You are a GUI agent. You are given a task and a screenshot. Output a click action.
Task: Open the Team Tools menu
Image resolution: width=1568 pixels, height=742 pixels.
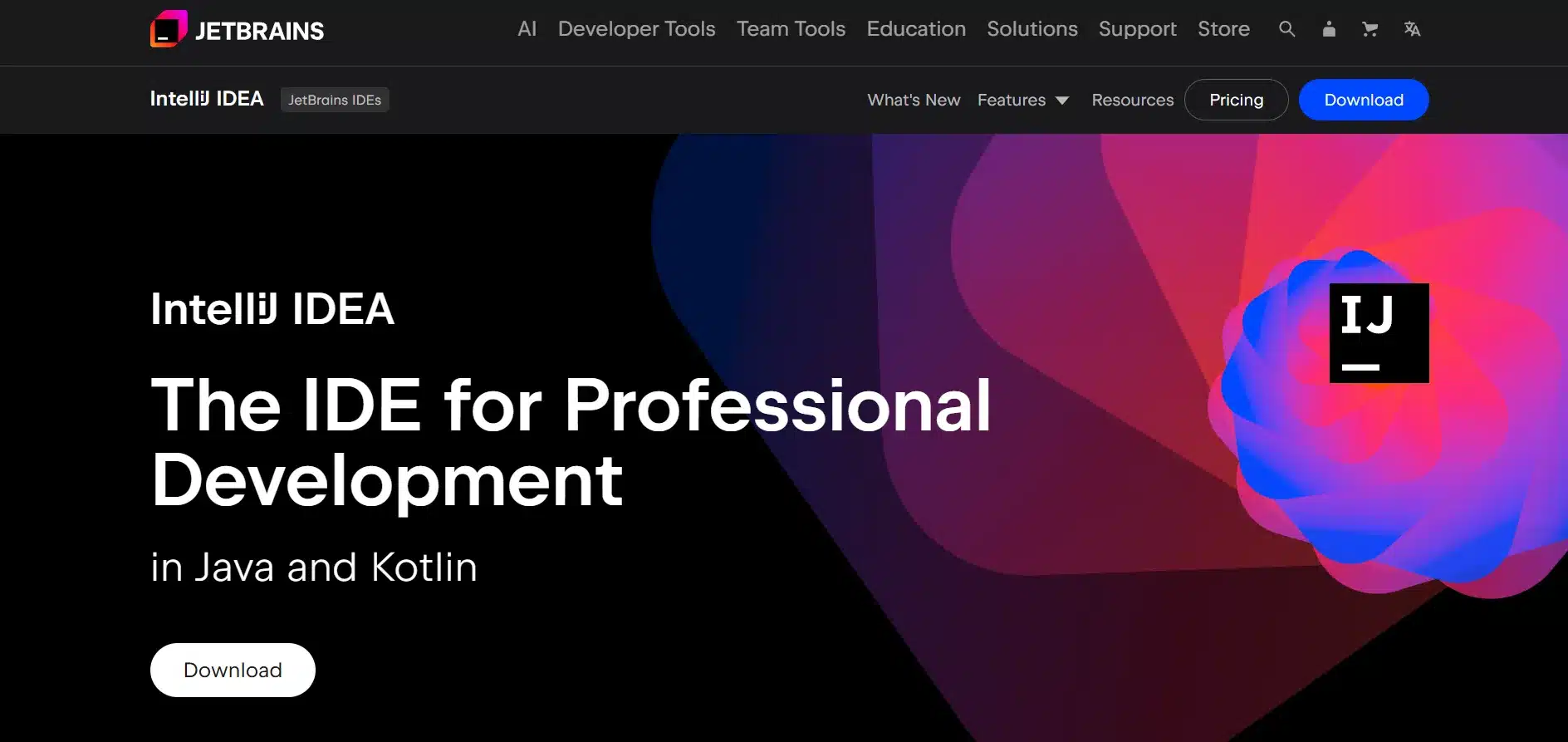(791, 29)
